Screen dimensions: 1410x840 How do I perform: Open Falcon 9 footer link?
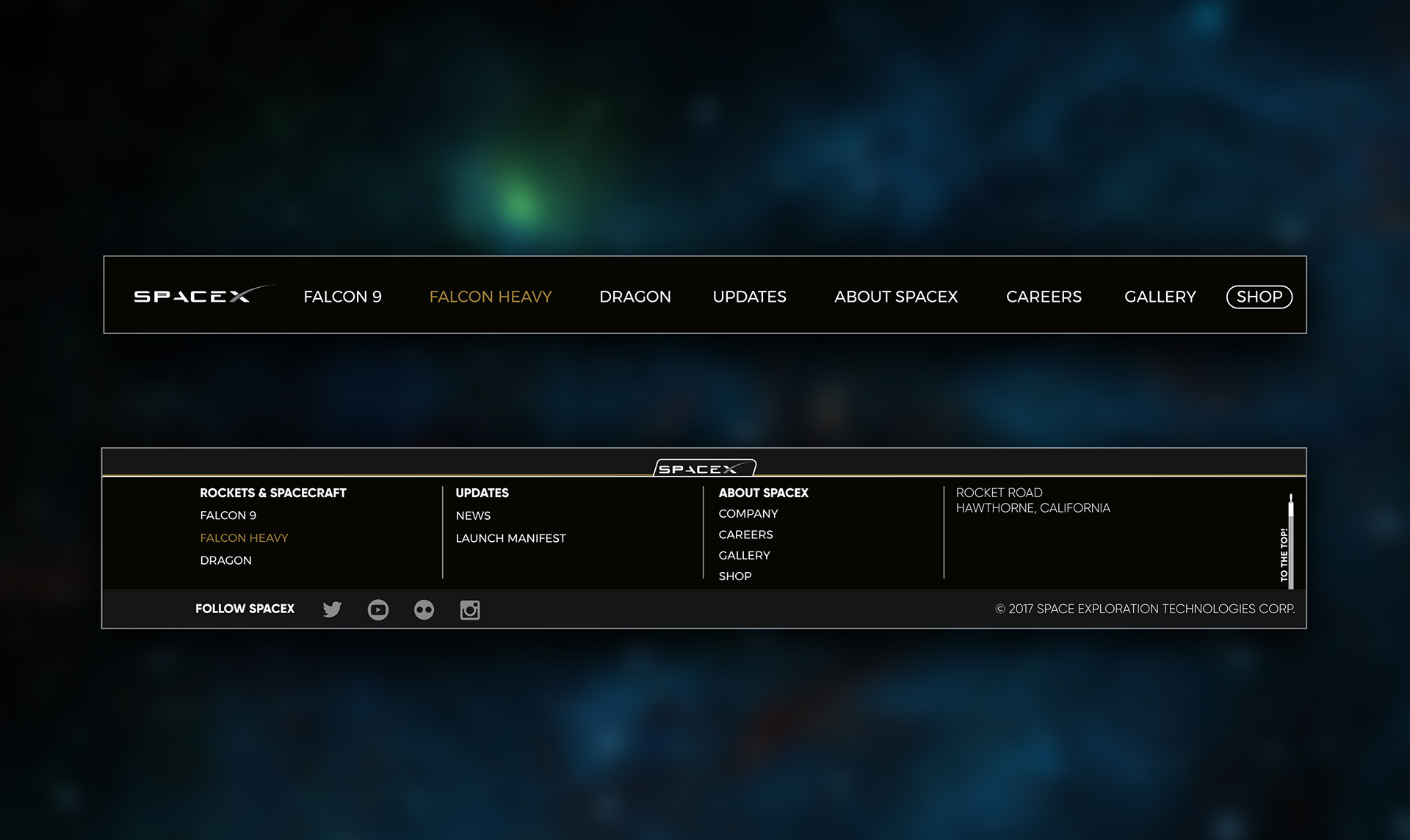coord(228,515)
